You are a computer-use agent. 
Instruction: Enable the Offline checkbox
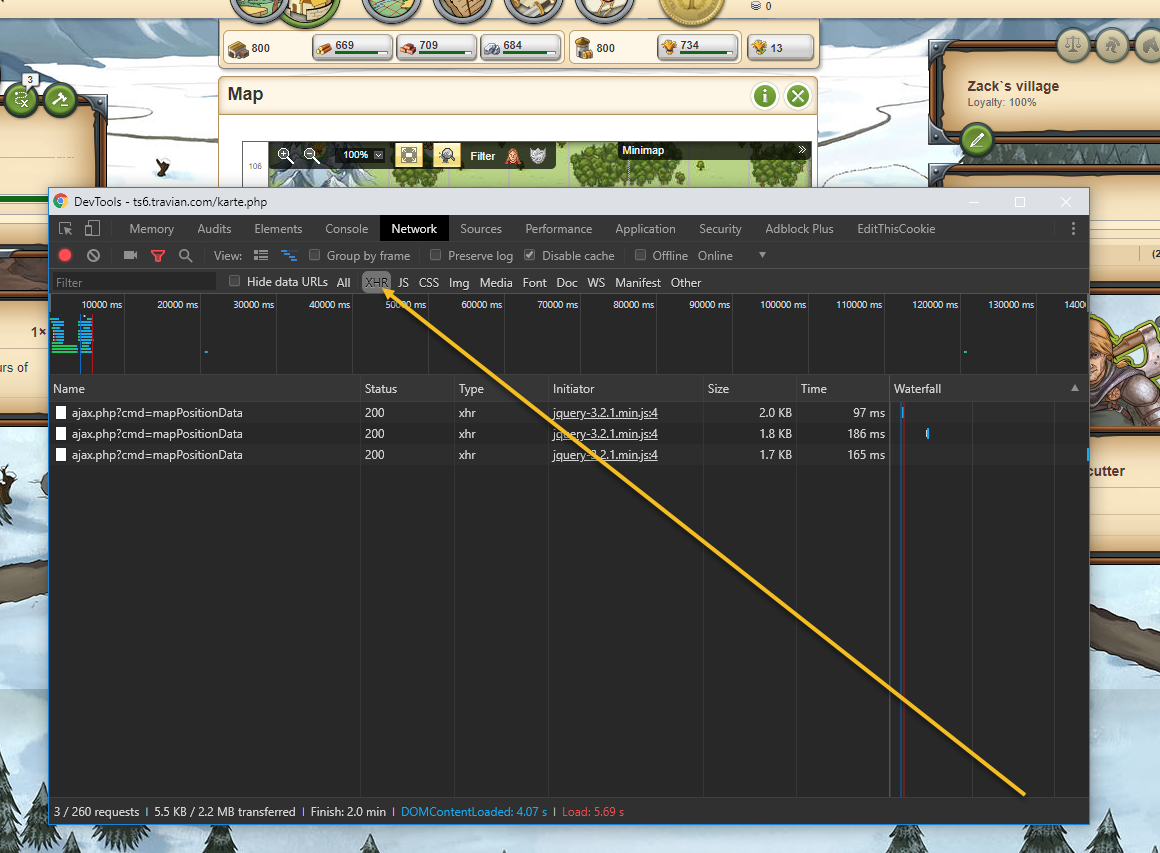coord(641,254)
